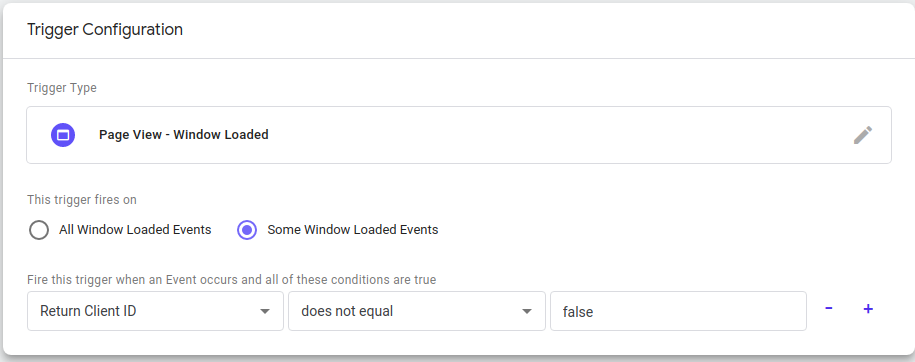Add a condition row with plus icon
The image size is (915, 362).
[x=868, y=309]
